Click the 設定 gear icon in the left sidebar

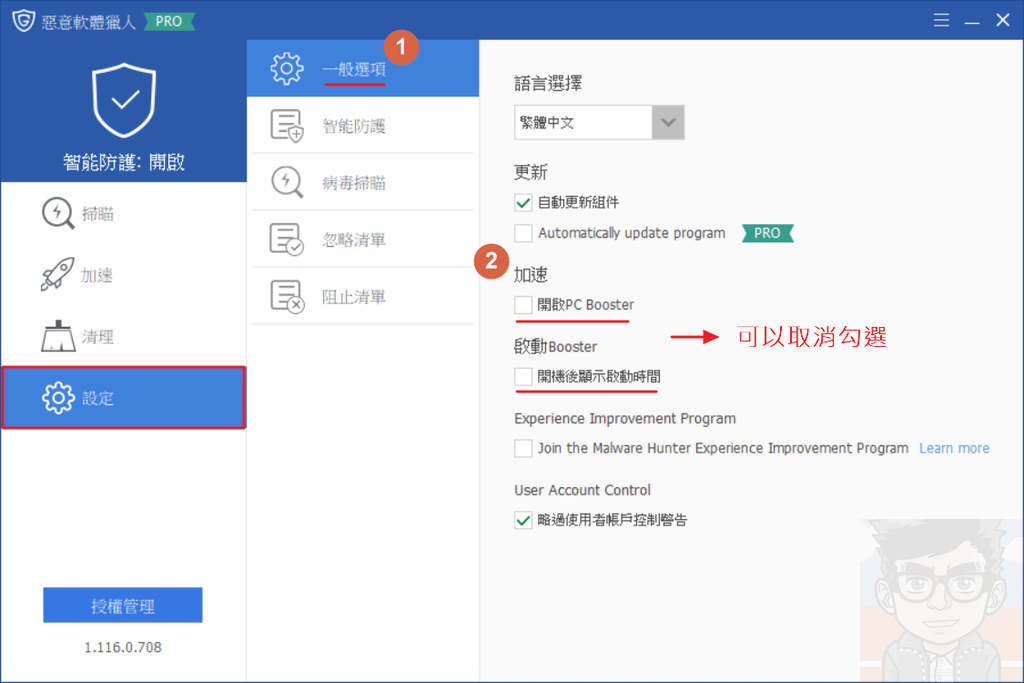58,397
